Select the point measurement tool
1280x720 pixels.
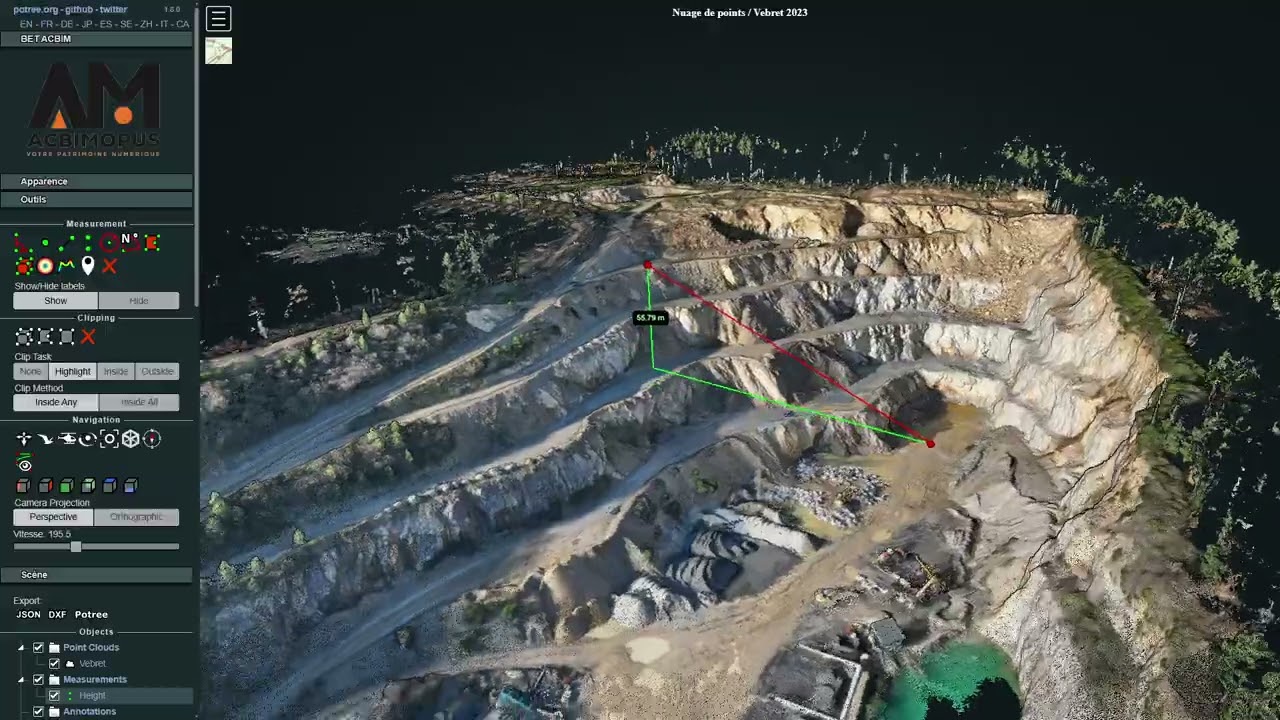[x=45, y=242]
